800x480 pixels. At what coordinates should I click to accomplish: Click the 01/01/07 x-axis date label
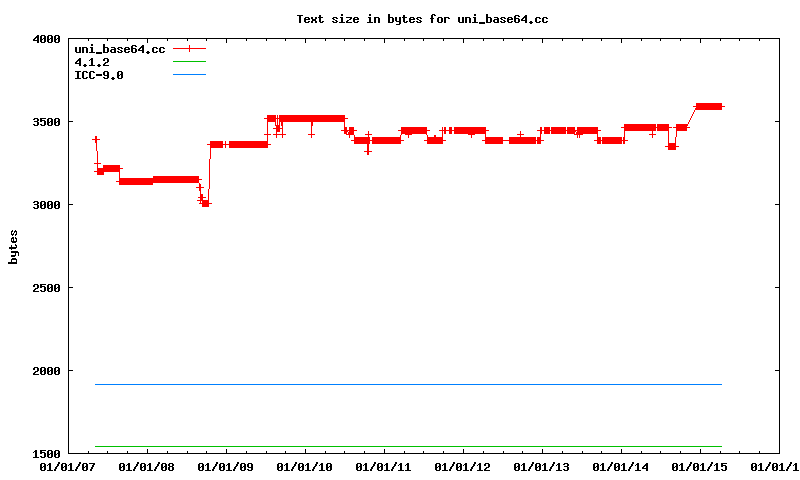pos(68,467)
